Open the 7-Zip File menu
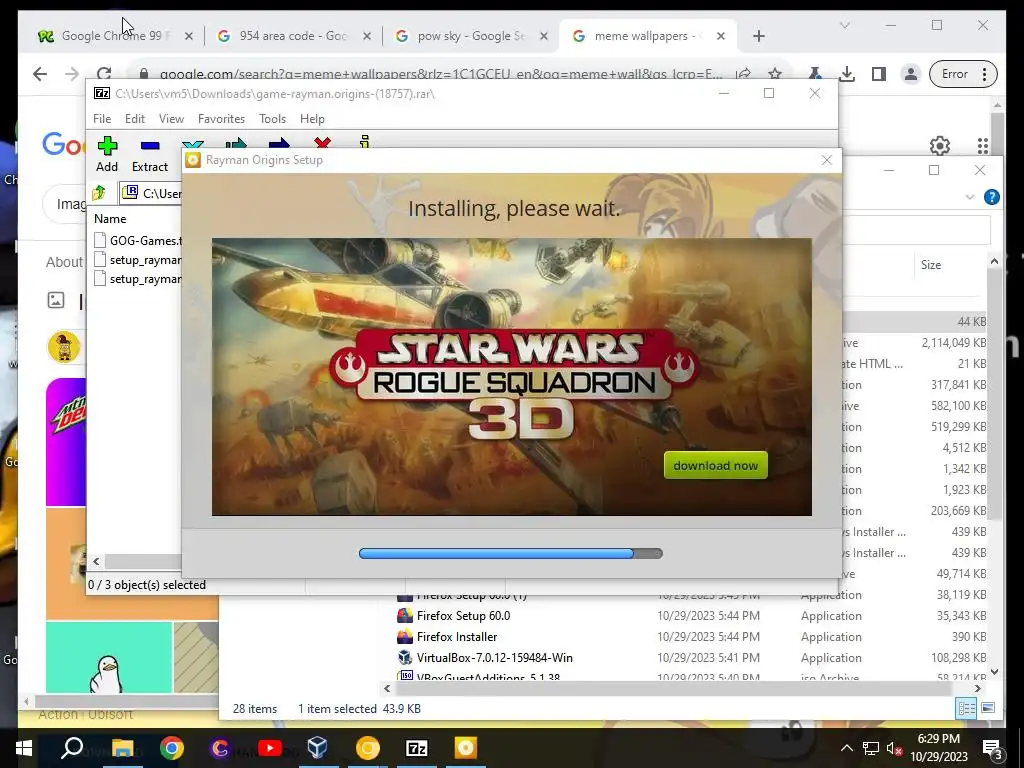The image size is (1024, 768). coord(102,119)
